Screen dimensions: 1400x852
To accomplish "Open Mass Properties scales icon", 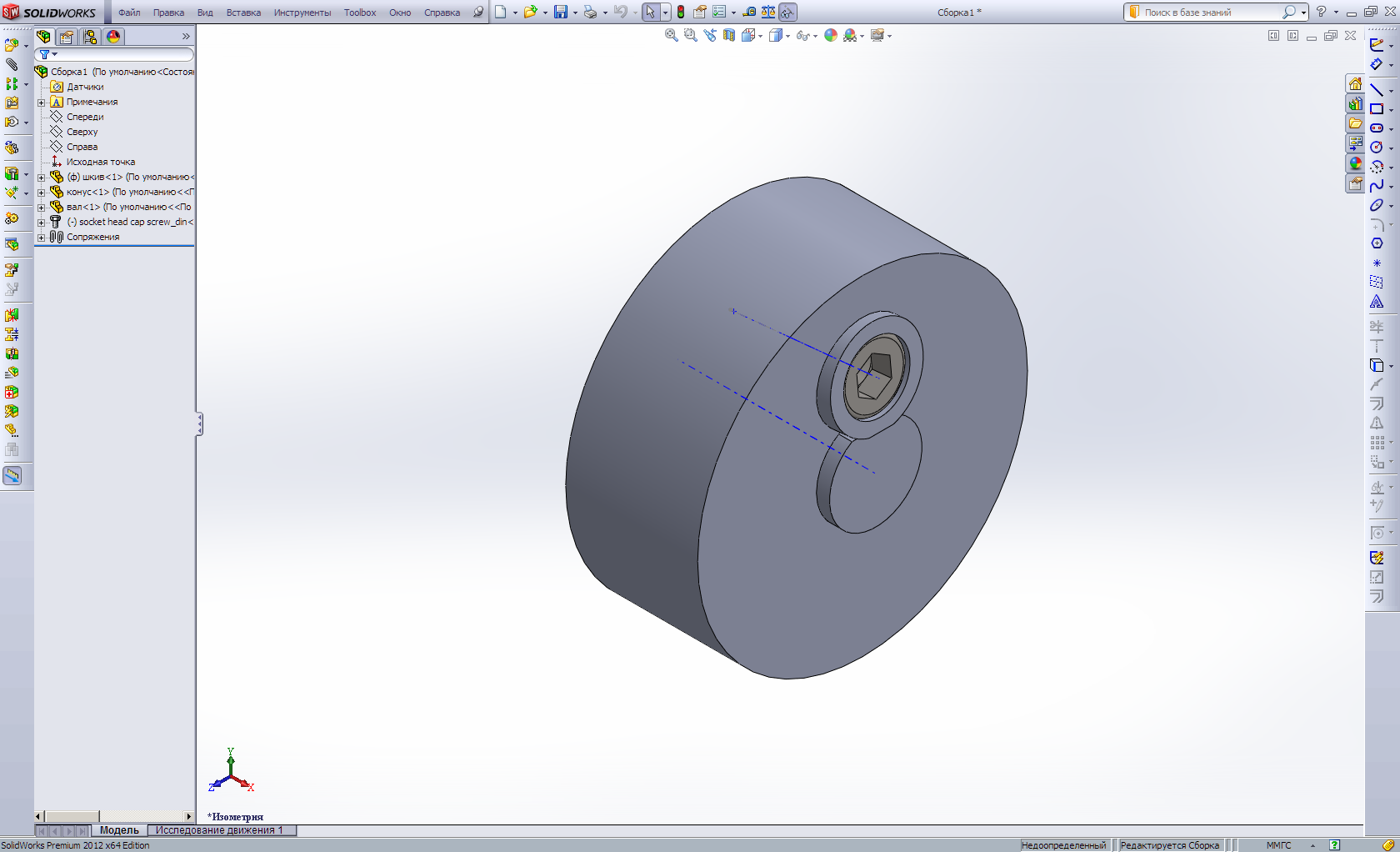I will [768, 12].
